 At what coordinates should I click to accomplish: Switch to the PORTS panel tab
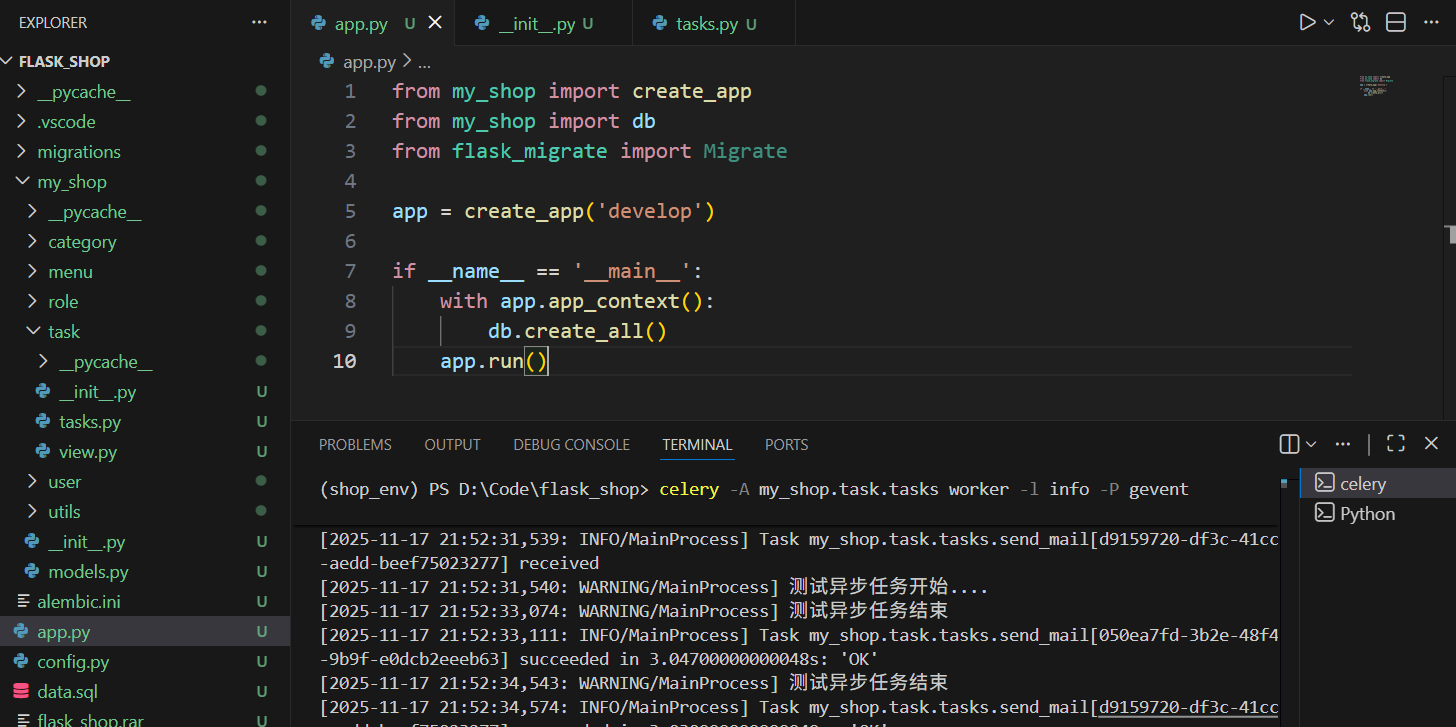(x=786, y=445)
